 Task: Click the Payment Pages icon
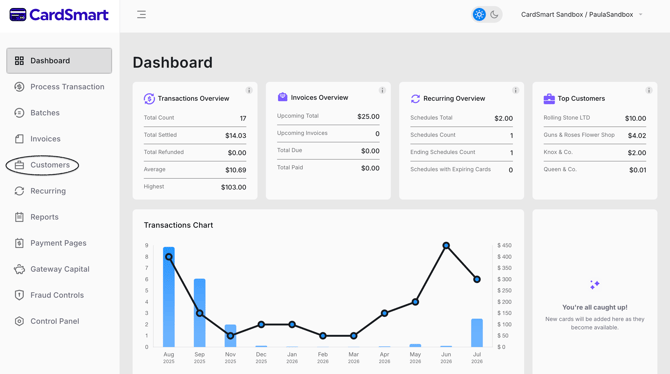(x=19, y=243)
